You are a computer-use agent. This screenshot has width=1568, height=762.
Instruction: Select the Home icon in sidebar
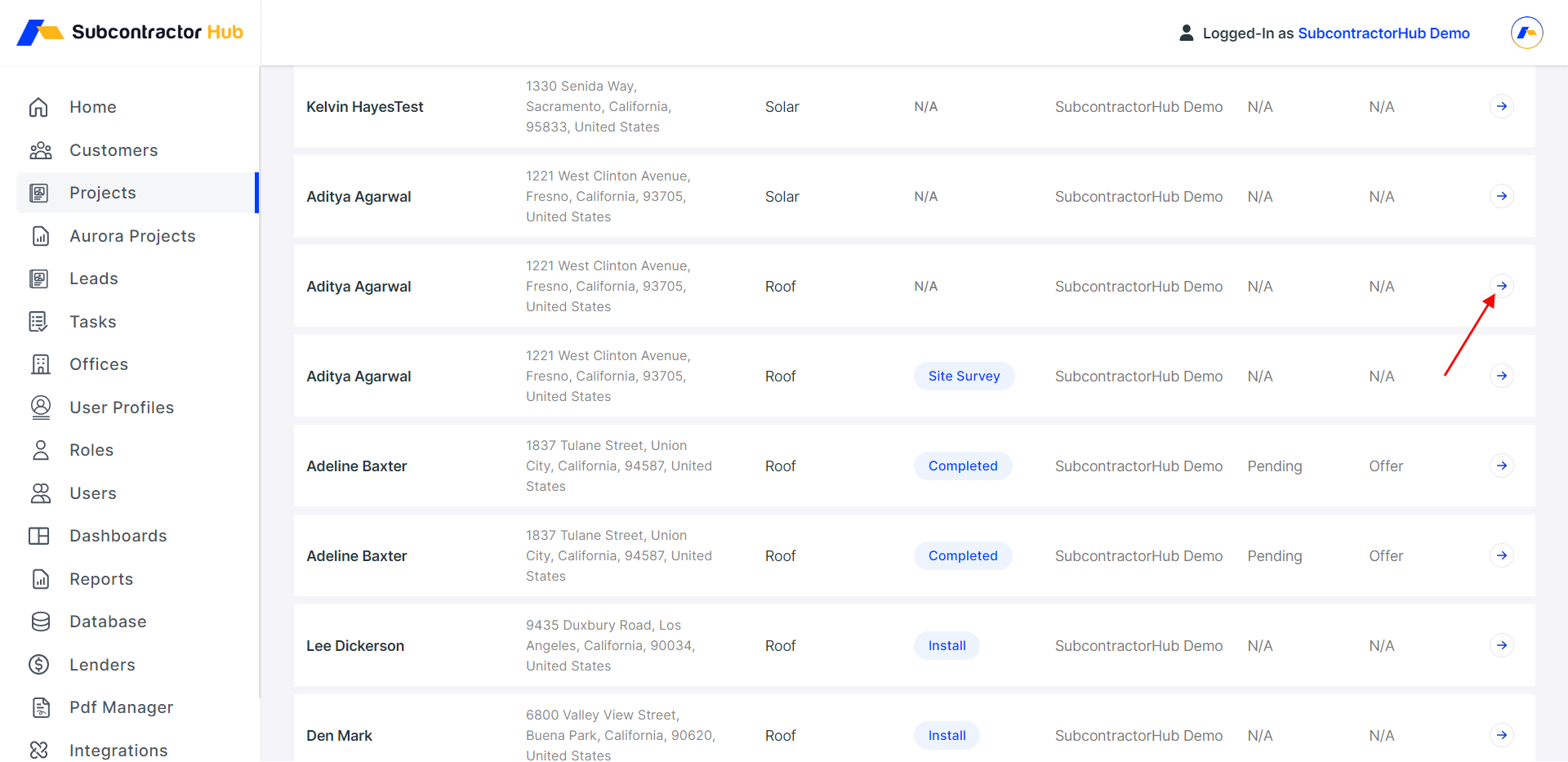[38, 106]
